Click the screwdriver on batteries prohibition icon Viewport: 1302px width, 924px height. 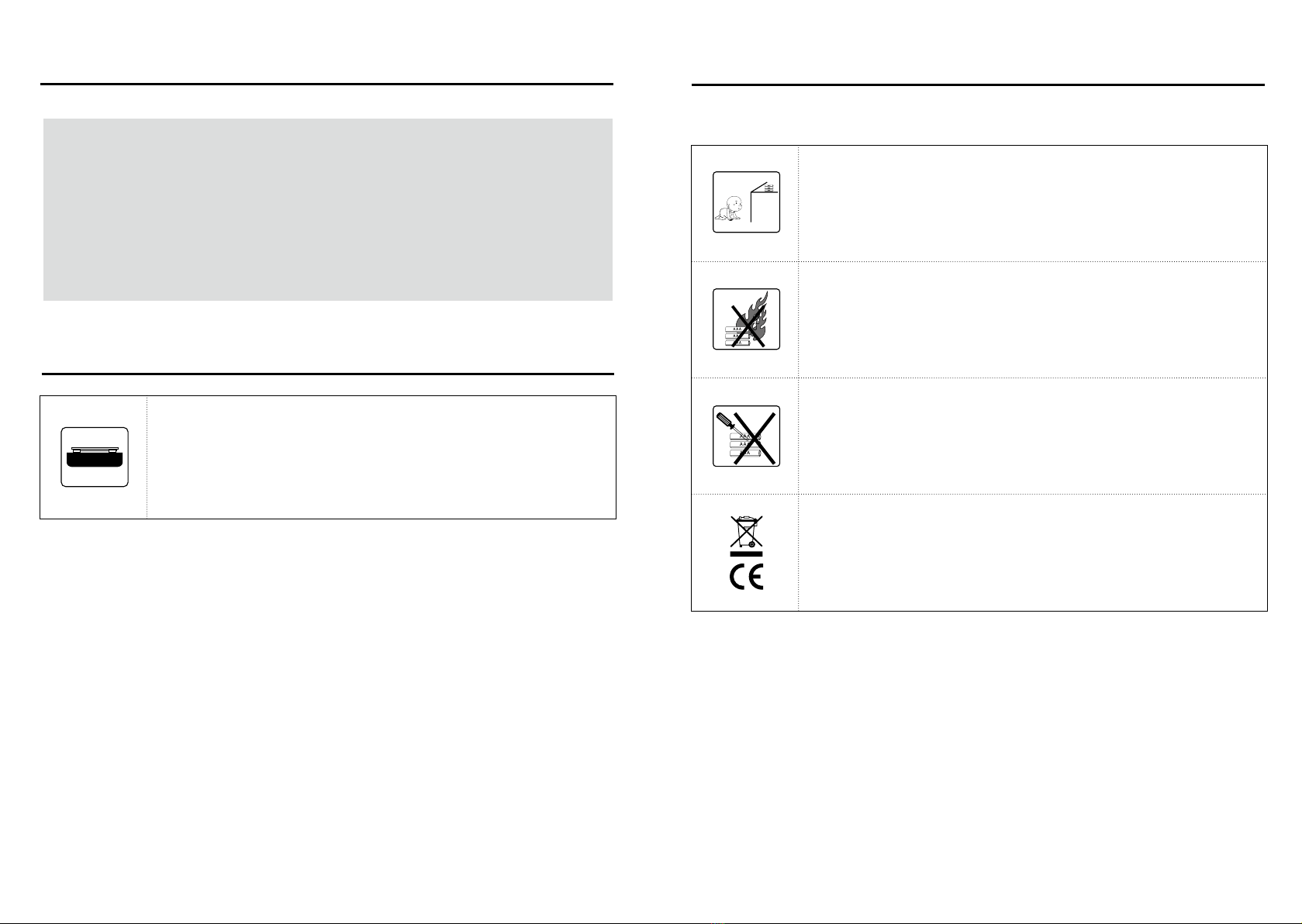click(x=746, y=436)
